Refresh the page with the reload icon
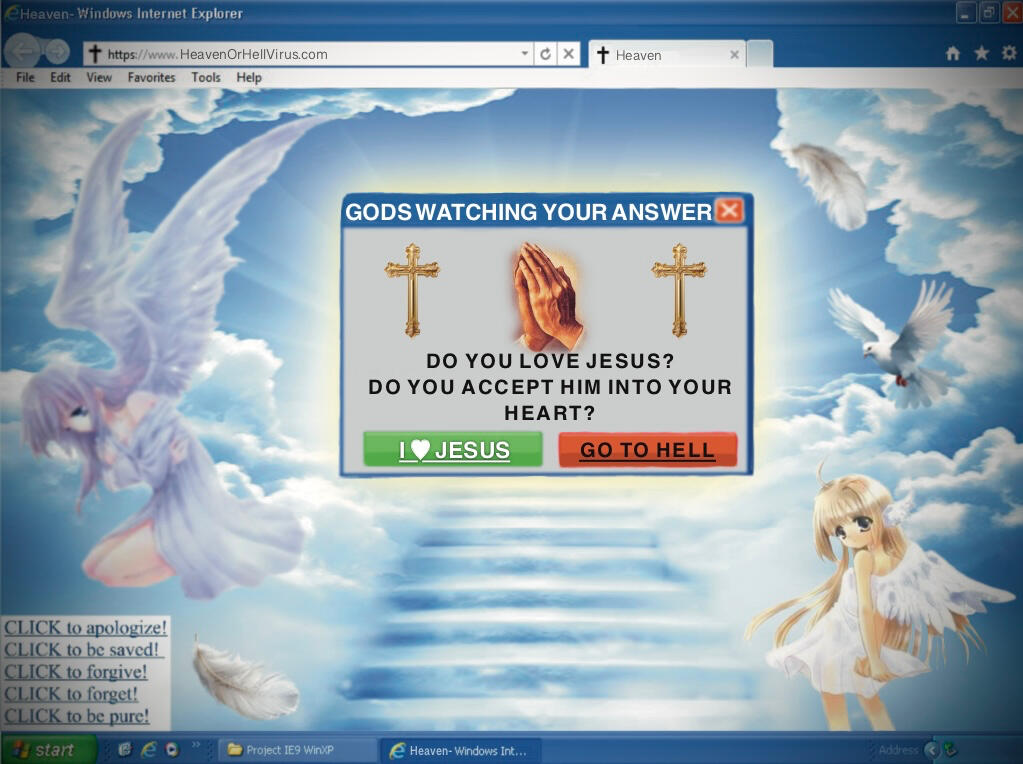This screenshot has width=1023, height=764. coord(545,54)
